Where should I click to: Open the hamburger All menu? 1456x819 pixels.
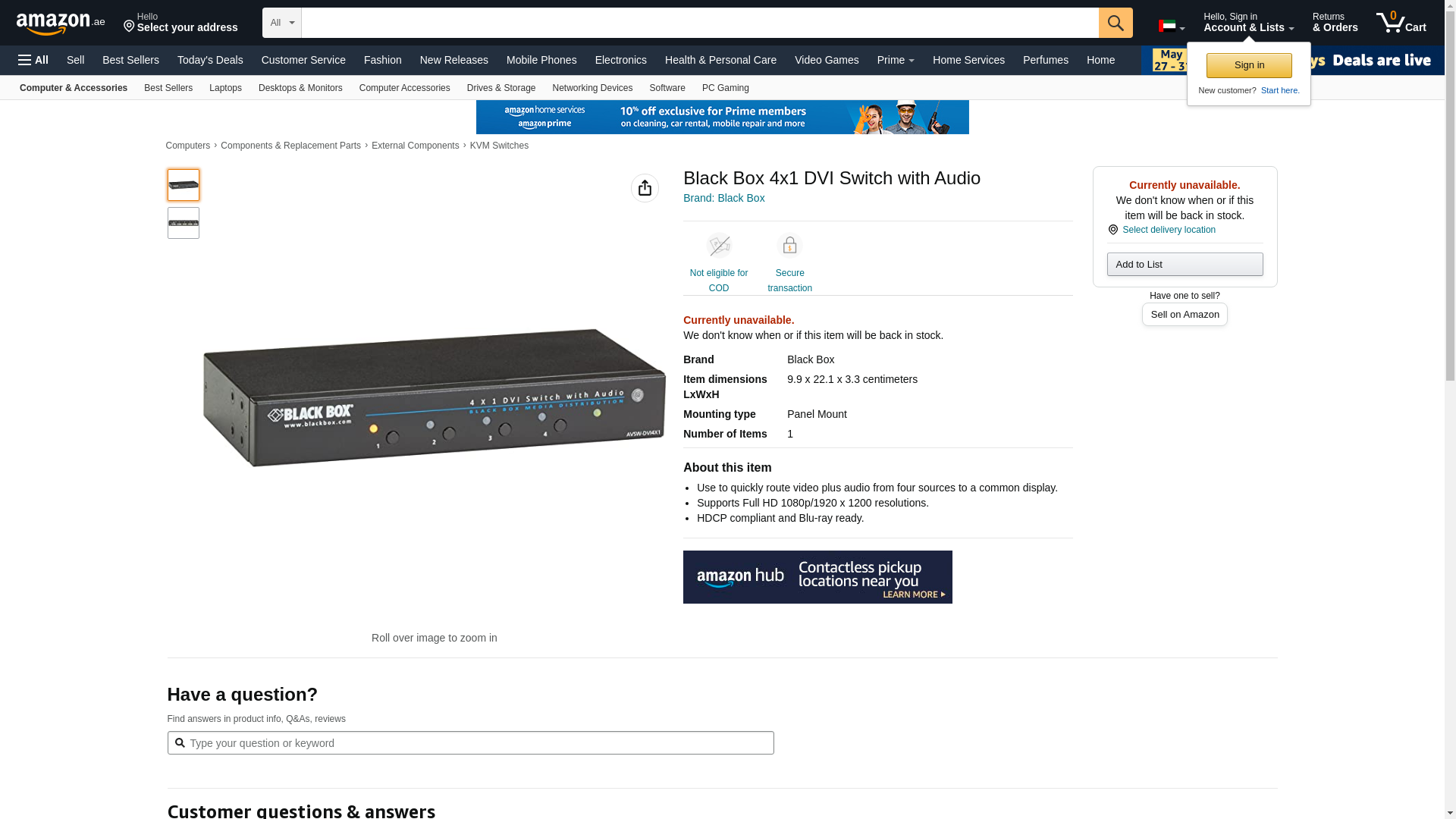33,60
